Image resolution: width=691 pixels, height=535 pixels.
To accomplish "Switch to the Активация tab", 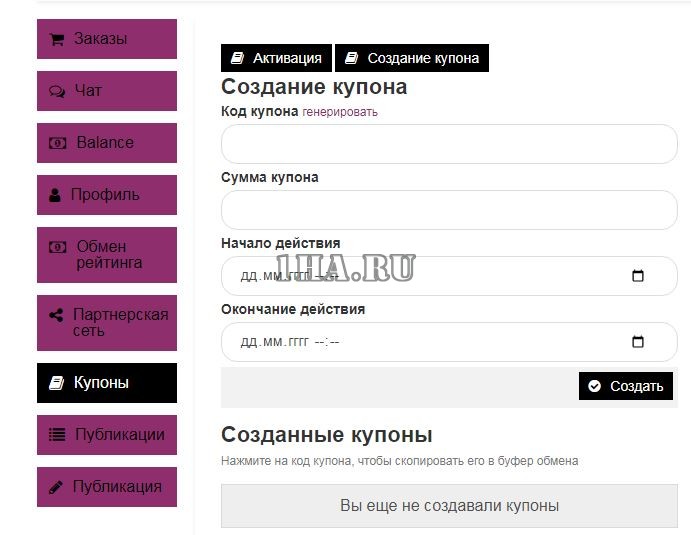I will click(276, 58).
